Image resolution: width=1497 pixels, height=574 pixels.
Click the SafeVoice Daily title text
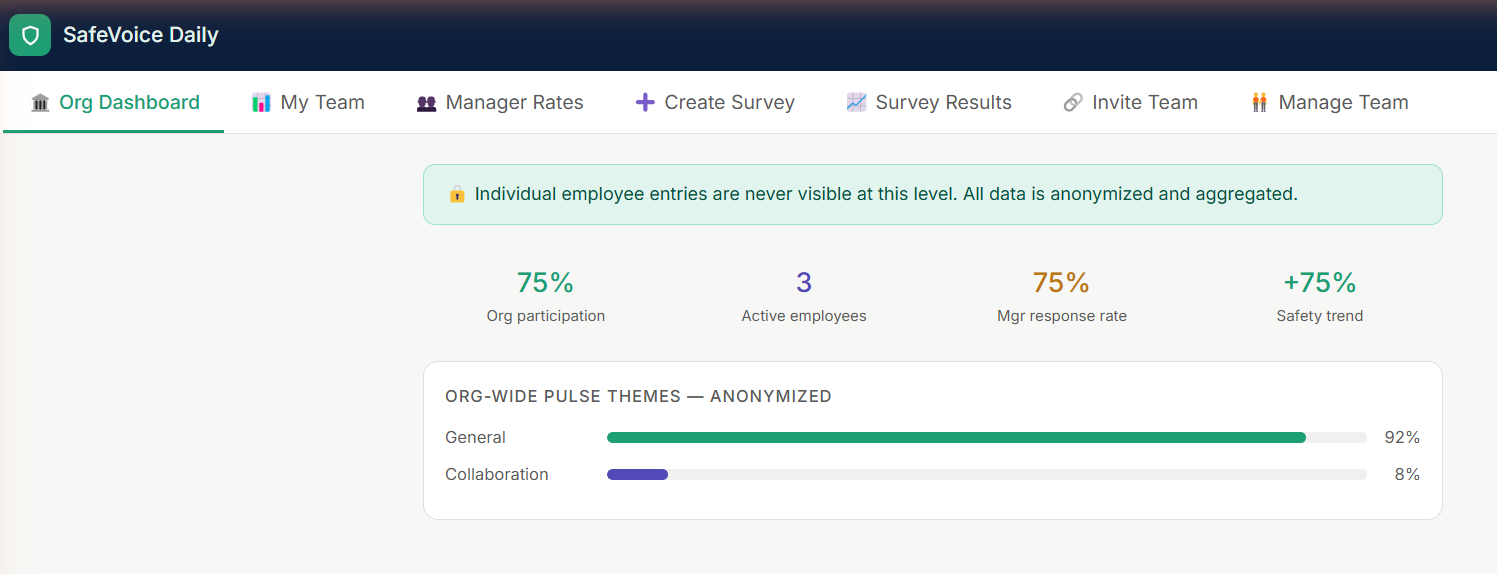coord(141,35)
